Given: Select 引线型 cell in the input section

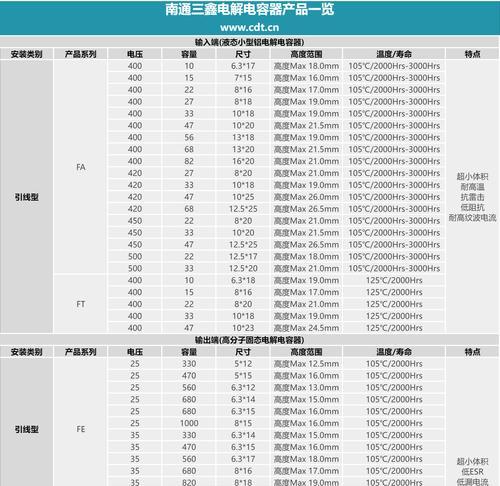Looking at the screenshot, I should click(x=27, y=197).
